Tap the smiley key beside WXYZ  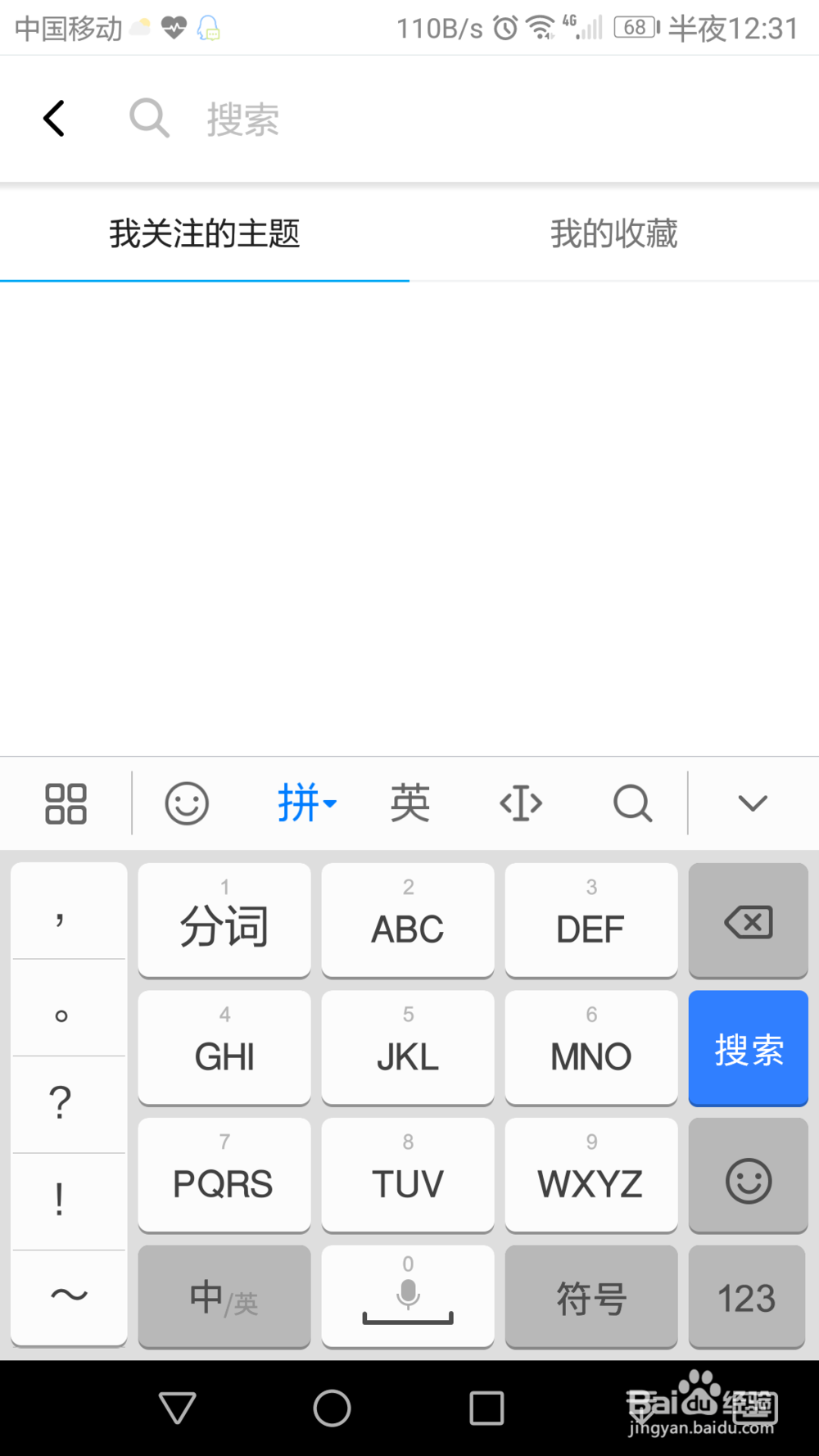pos(749,1176)
